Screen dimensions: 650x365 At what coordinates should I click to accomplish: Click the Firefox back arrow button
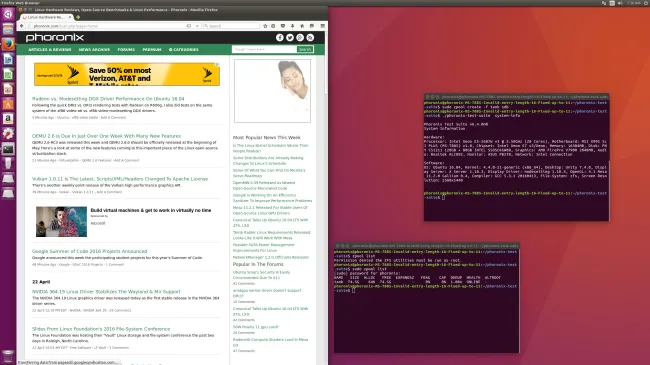click(22, 26)
